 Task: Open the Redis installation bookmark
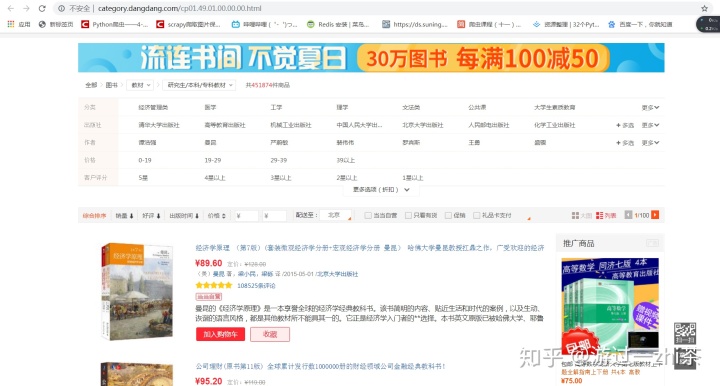pyautogui.click(x=338, y=24)
